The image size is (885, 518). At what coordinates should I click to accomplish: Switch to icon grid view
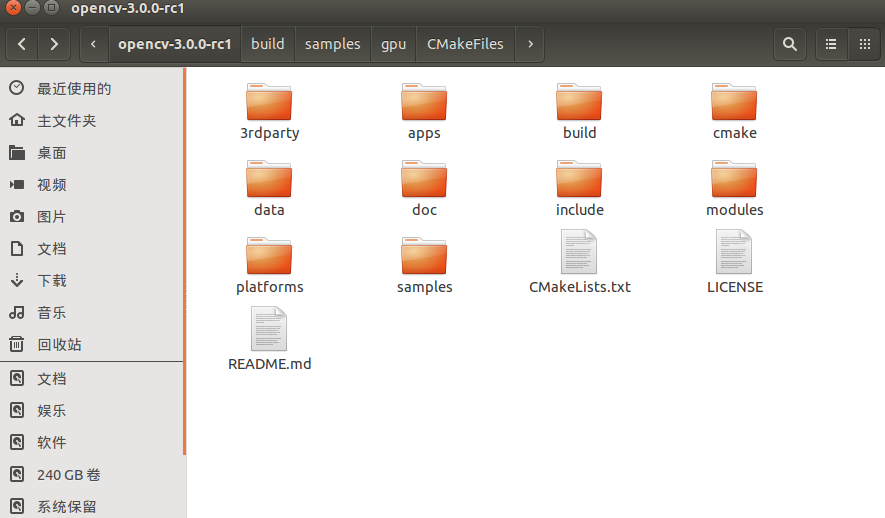[864, 44]
